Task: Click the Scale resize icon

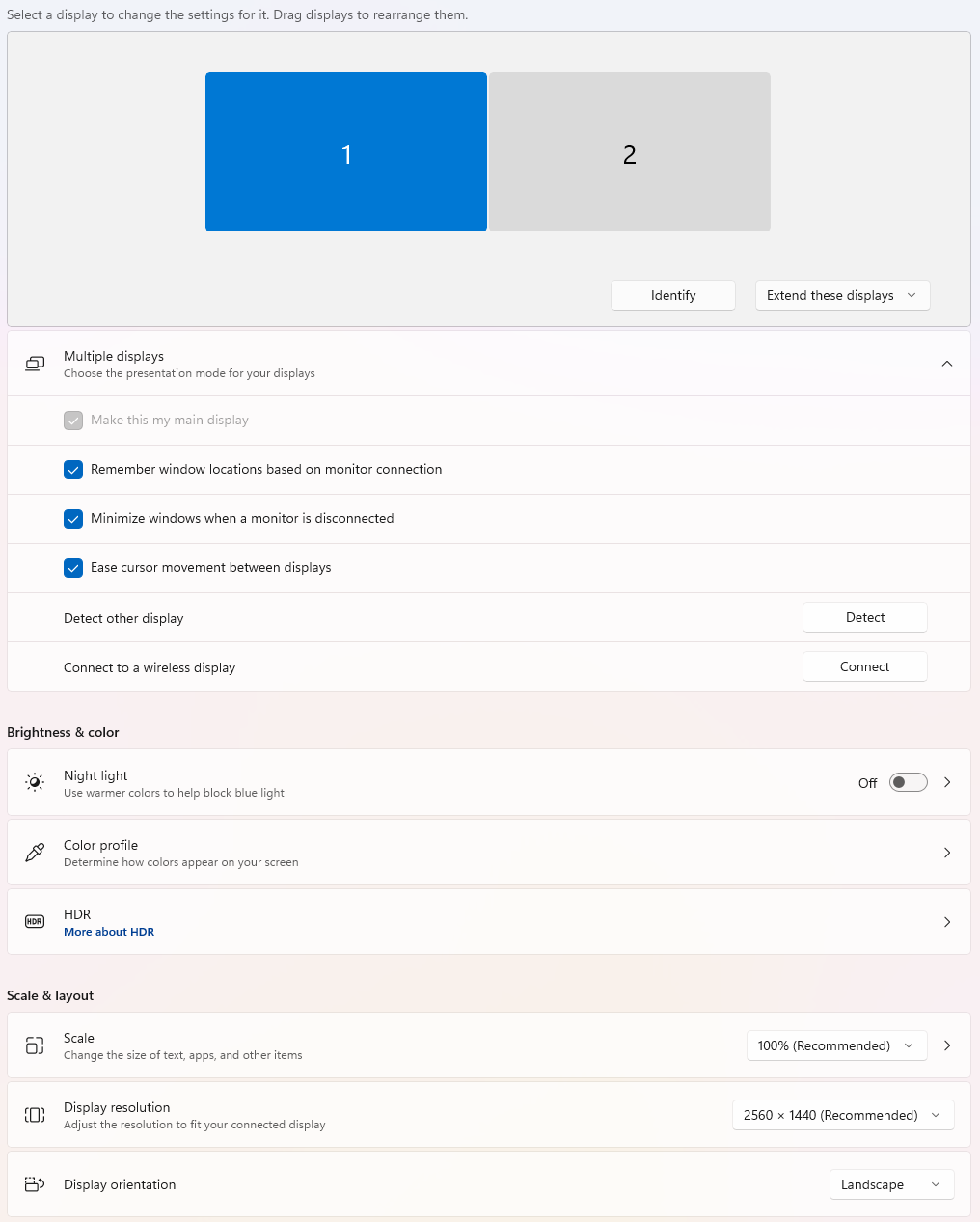Action: click(x=35, y=1045)
